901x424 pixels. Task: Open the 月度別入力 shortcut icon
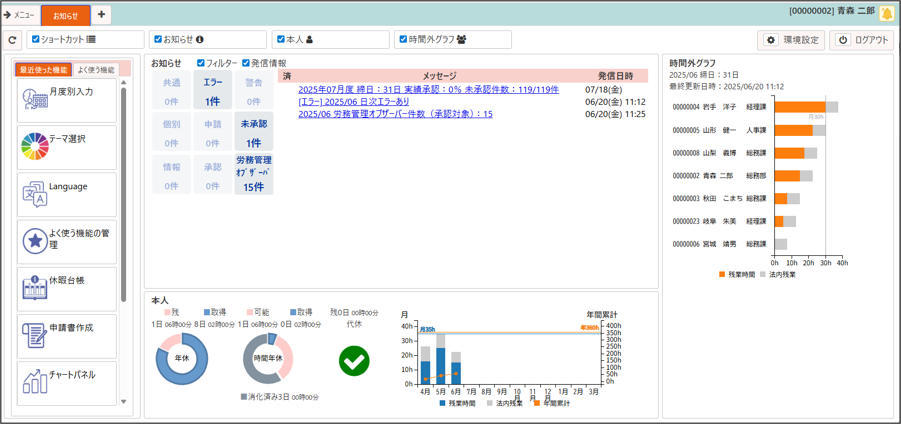pos(35,99)
